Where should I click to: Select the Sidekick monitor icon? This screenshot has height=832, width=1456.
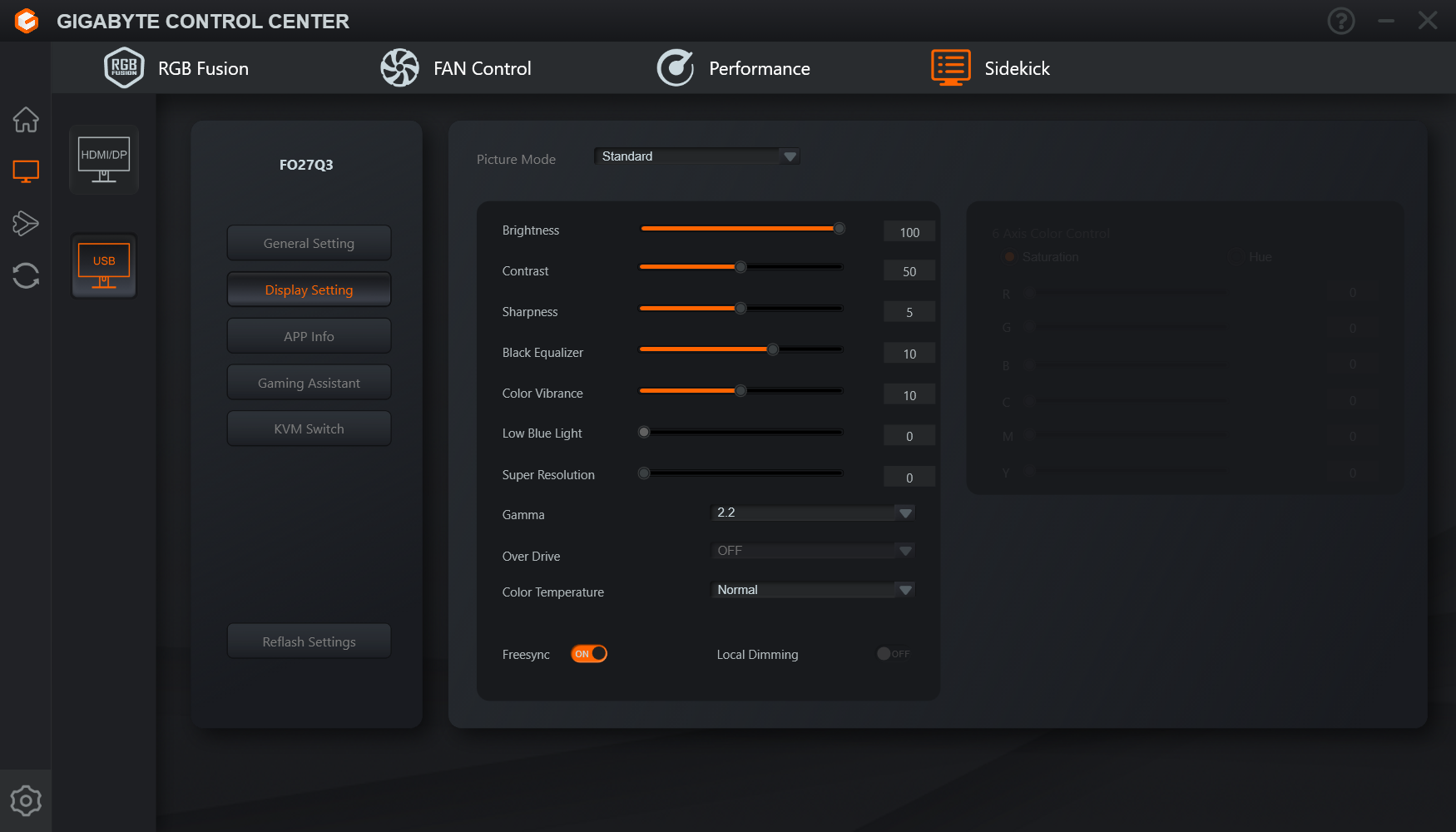pos(951,67)
